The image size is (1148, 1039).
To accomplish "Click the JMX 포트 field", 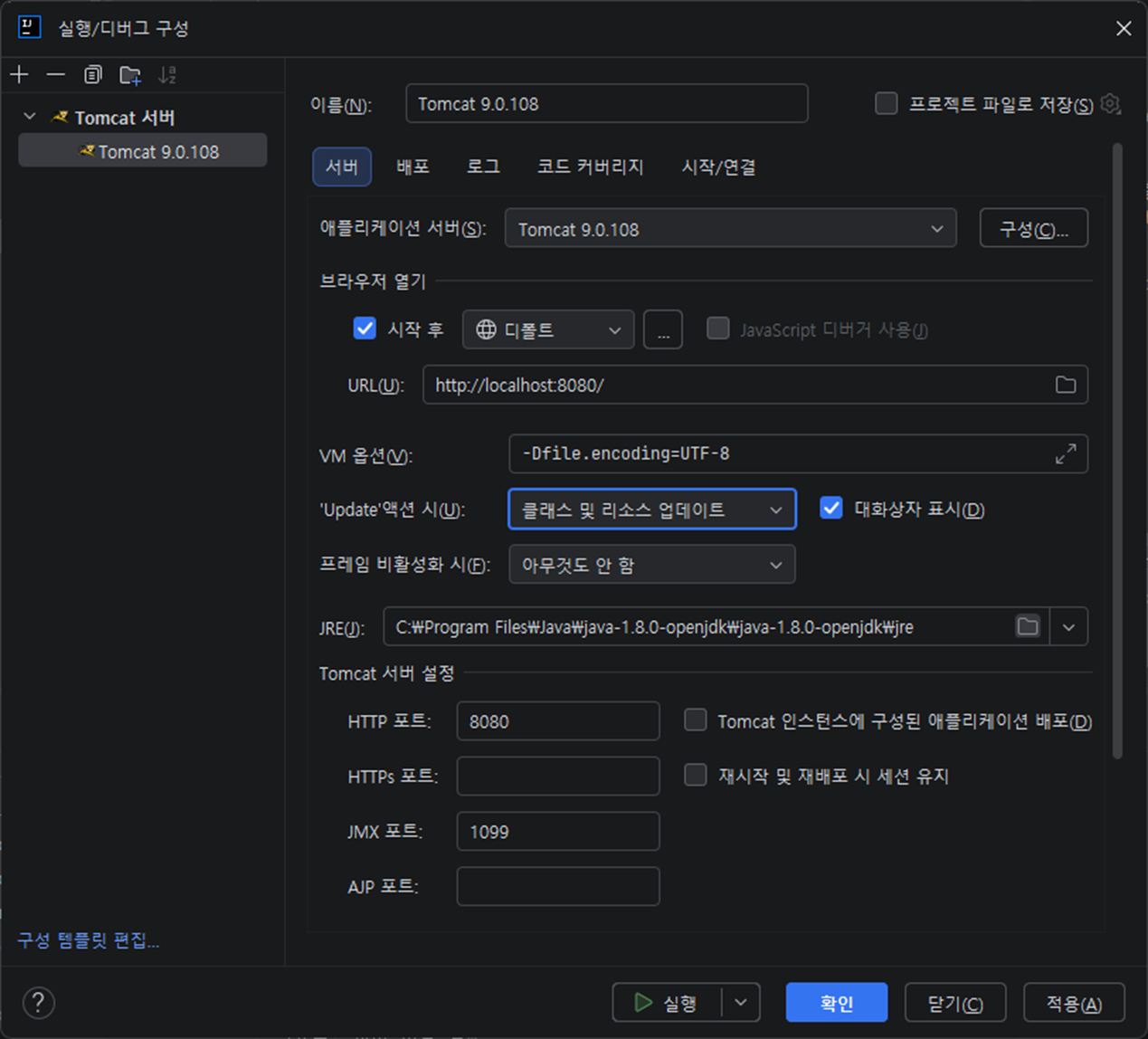I will (558, 831).
